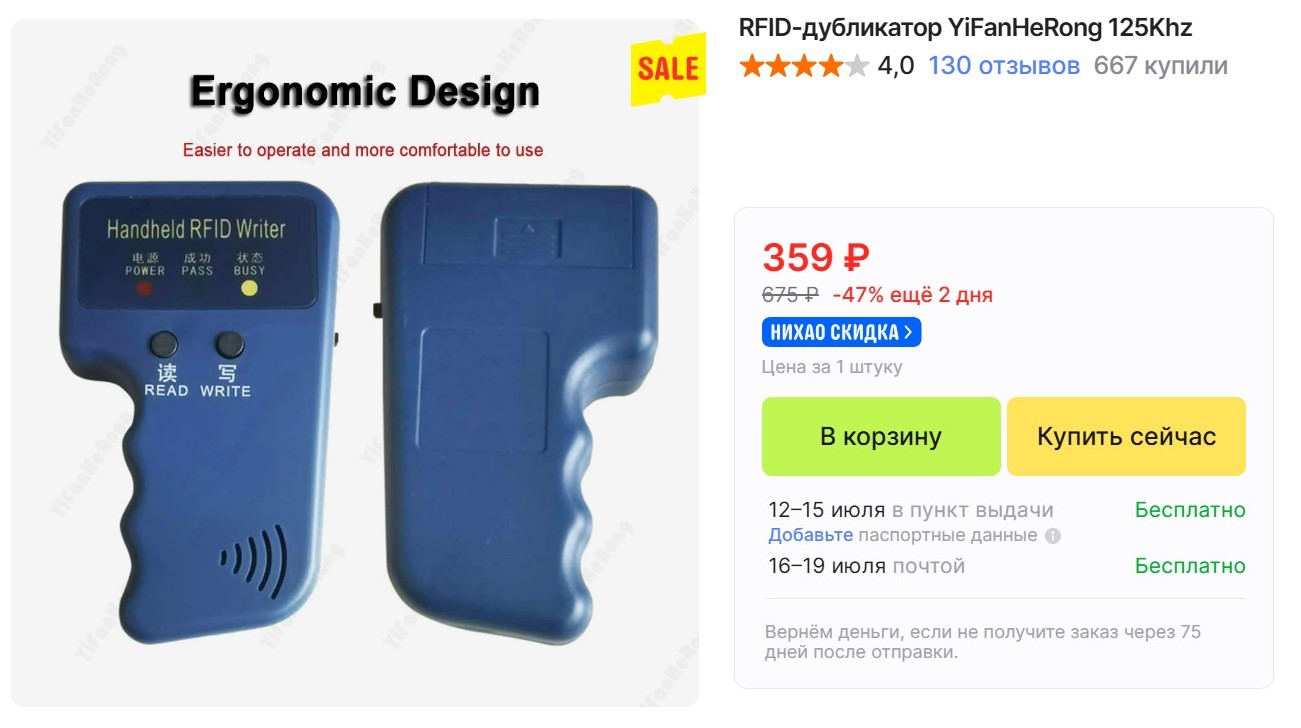This screenshot has width=1301, height=728.
Task: Click the refund guarantee text about 75 дней
Action: [x=983, y=642]
